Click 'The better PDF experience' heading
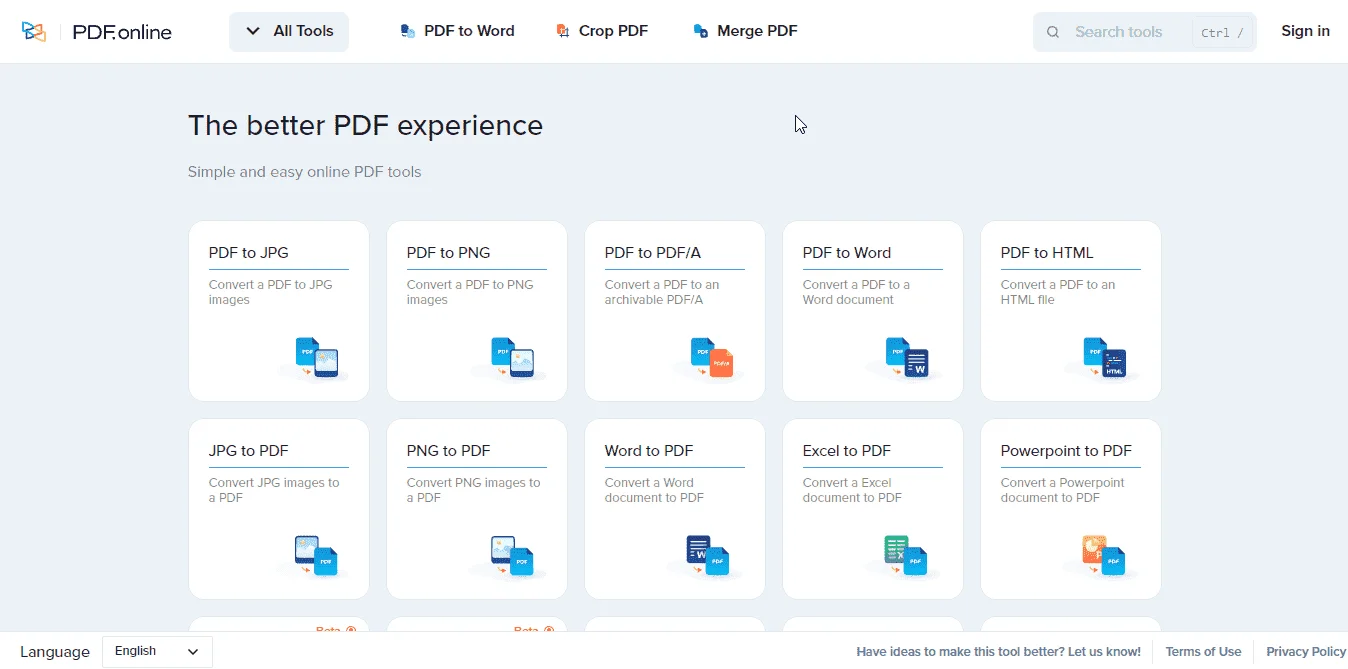1348x669 pixels. coord(365,126)
